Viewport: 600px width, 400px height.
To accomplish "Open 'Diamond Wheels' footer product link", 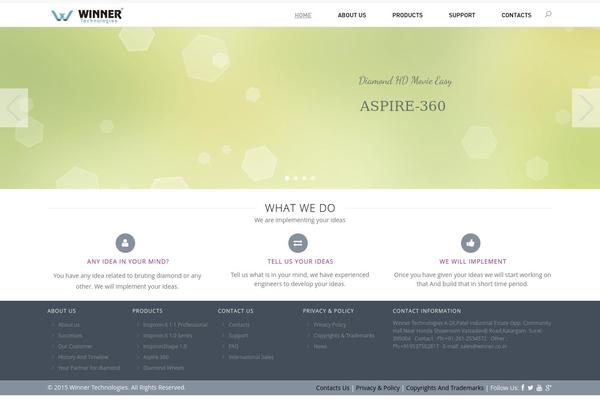I will click(x=163, y=368).
